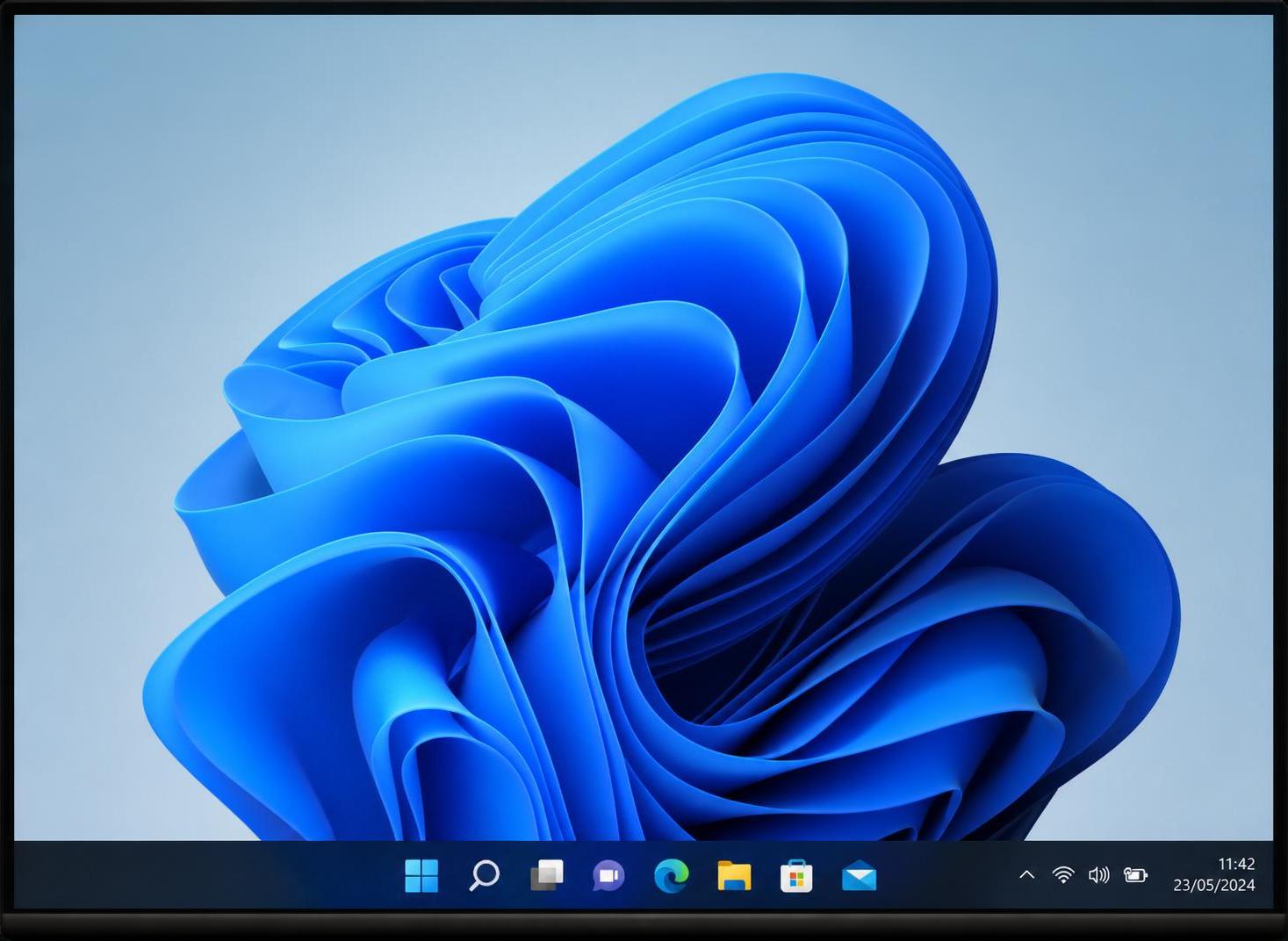The height and width of the screenshot is (941, 1288).
Task: Open Microsoft Store from taskbar
Action: [796, 876]
